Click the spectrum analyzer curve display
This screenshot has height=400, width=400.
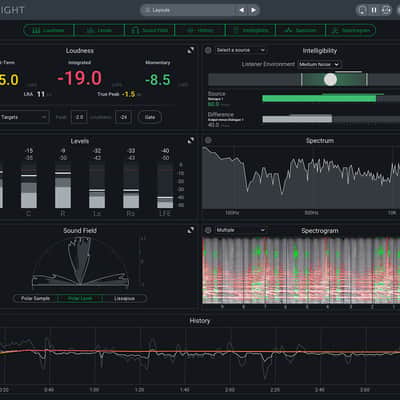point(301,177)
